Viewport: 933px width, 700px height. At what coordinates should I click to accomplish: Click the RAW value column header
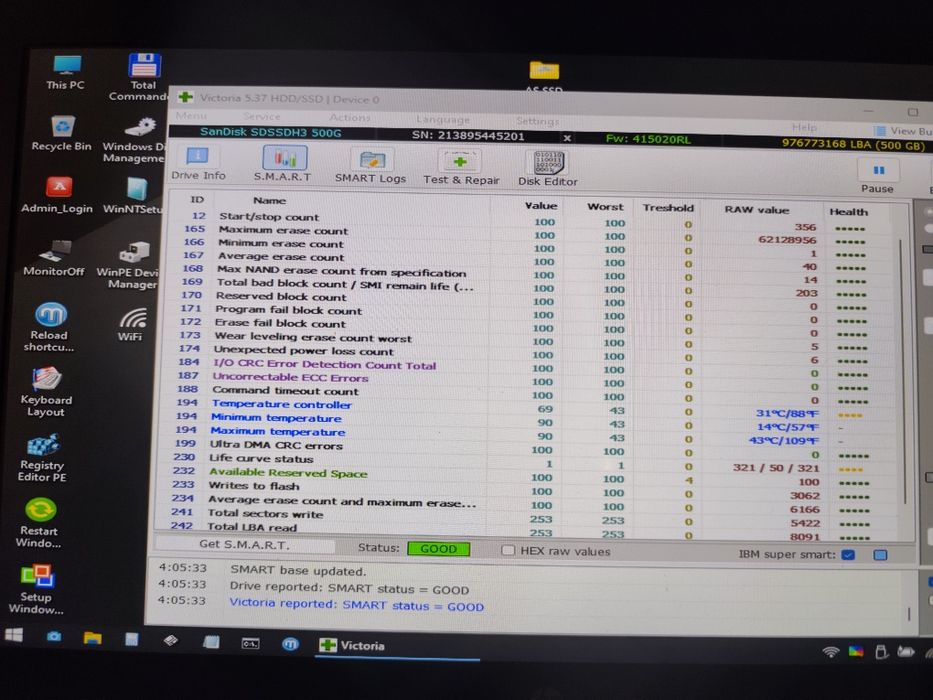(x=757, y=210)
